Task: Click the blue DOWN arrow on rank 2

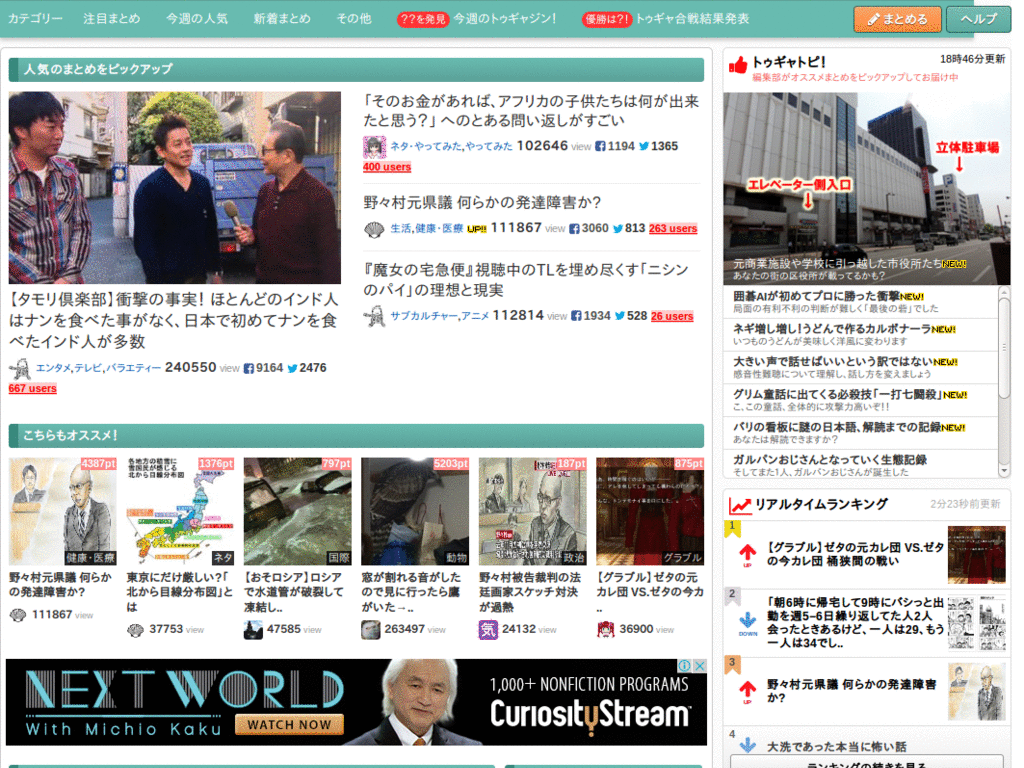Action: pos(747,622)
